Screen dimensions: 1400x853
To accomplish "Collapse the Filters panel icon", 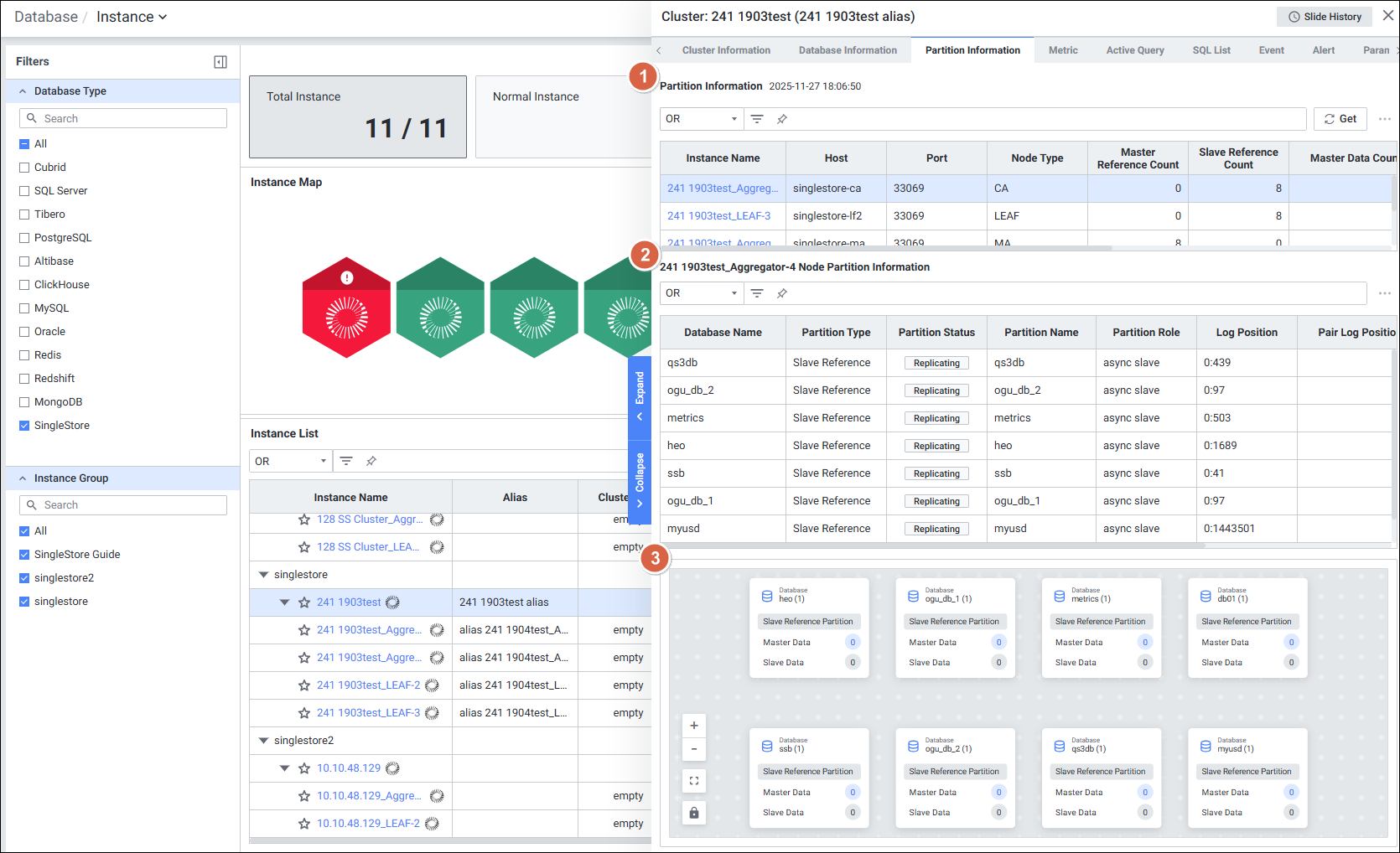I will tap(220, 62).
